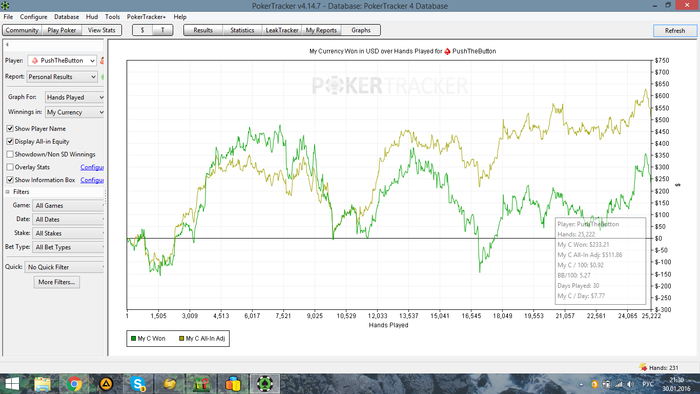Select the T tournaments button
Image resolution: width=700 pixels, height=394 pixels.
click(162, 30)
